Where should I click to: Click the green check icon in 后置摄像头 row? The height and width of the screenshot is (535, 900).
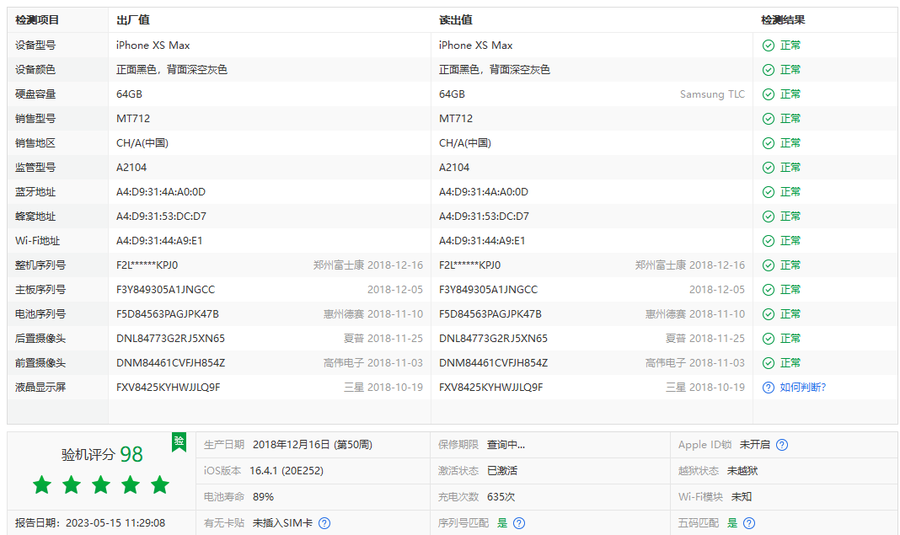pyautogui.click(x=768, y=339)
